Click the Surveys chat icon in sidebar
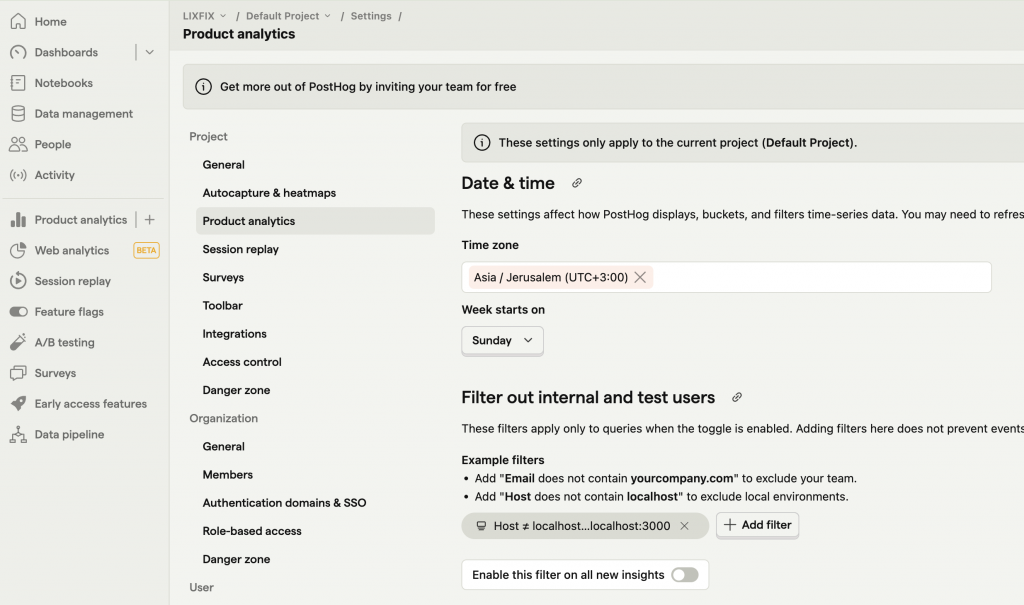The height and width of the screenshot is (605, 1024). [18, 373]
